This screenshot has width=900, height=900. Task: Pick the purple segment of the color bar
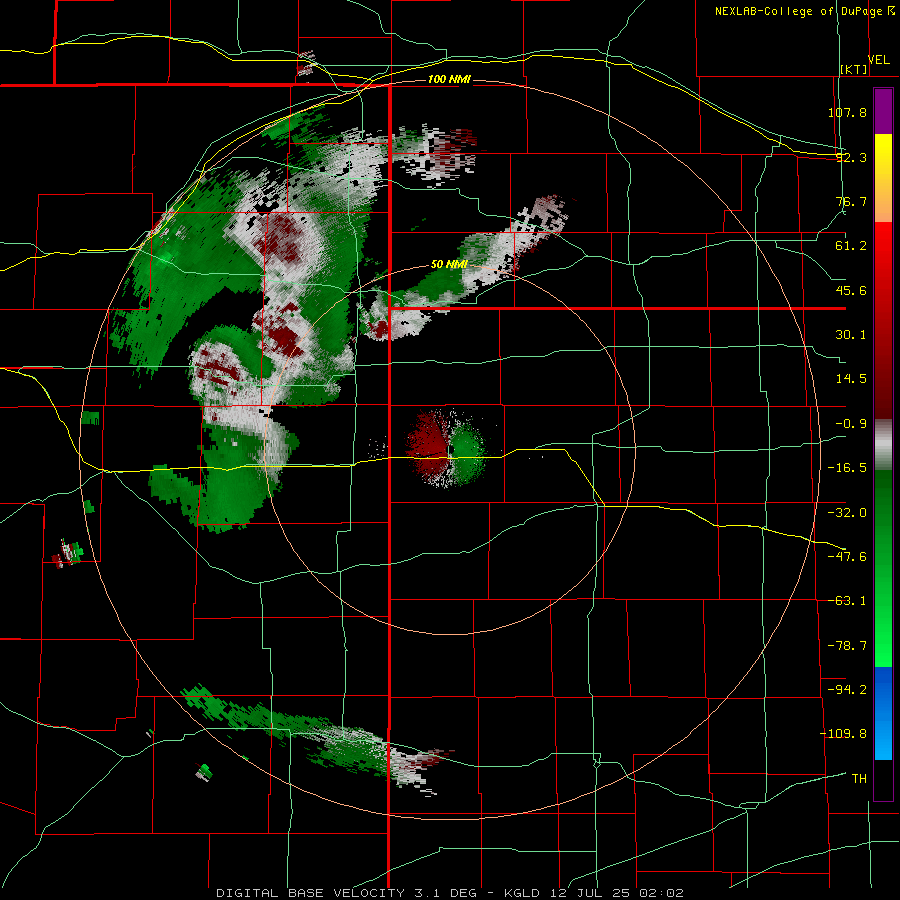pyautogui.click(x=883, y=111)
